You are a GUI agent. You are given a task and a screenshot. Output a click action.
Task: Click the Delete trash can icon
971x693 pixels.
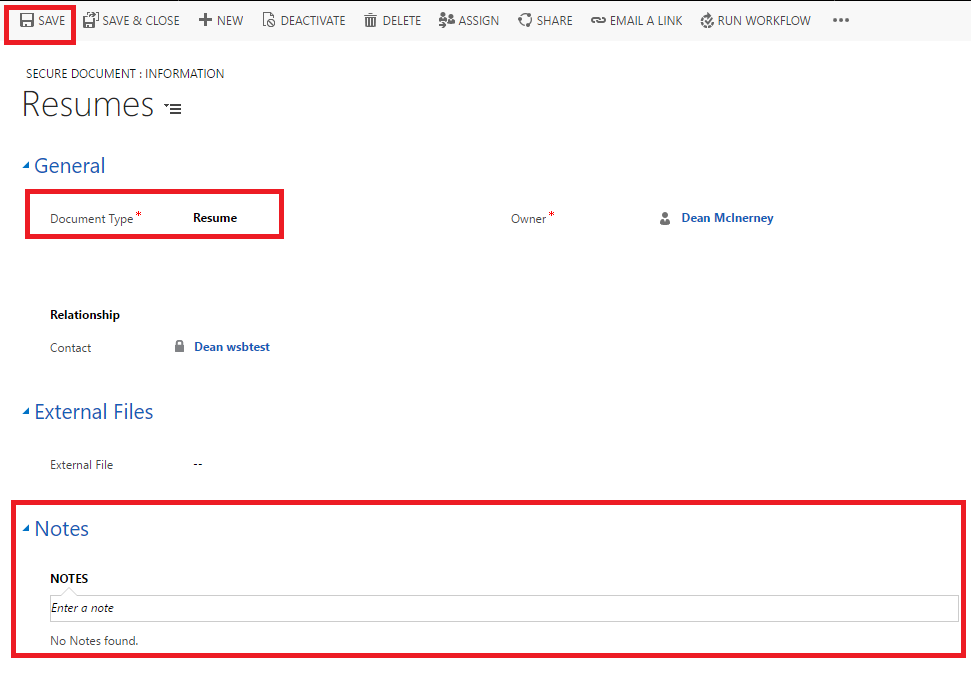pyautogui.click(x=370, y=20)
